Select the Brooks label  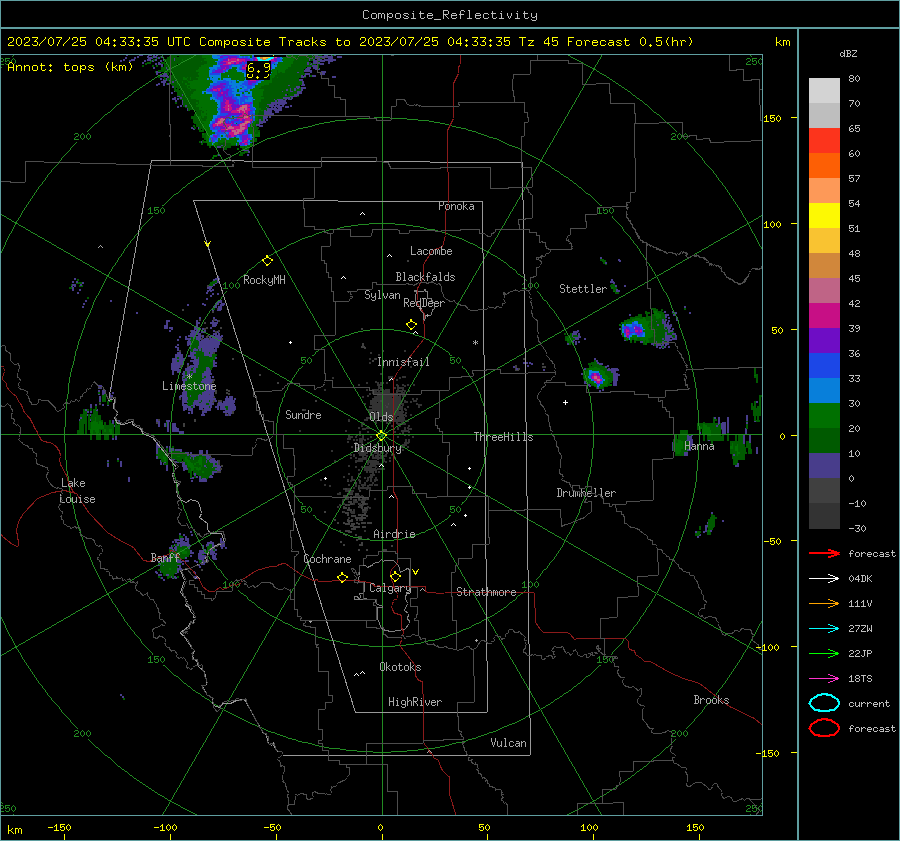(711, 700)
